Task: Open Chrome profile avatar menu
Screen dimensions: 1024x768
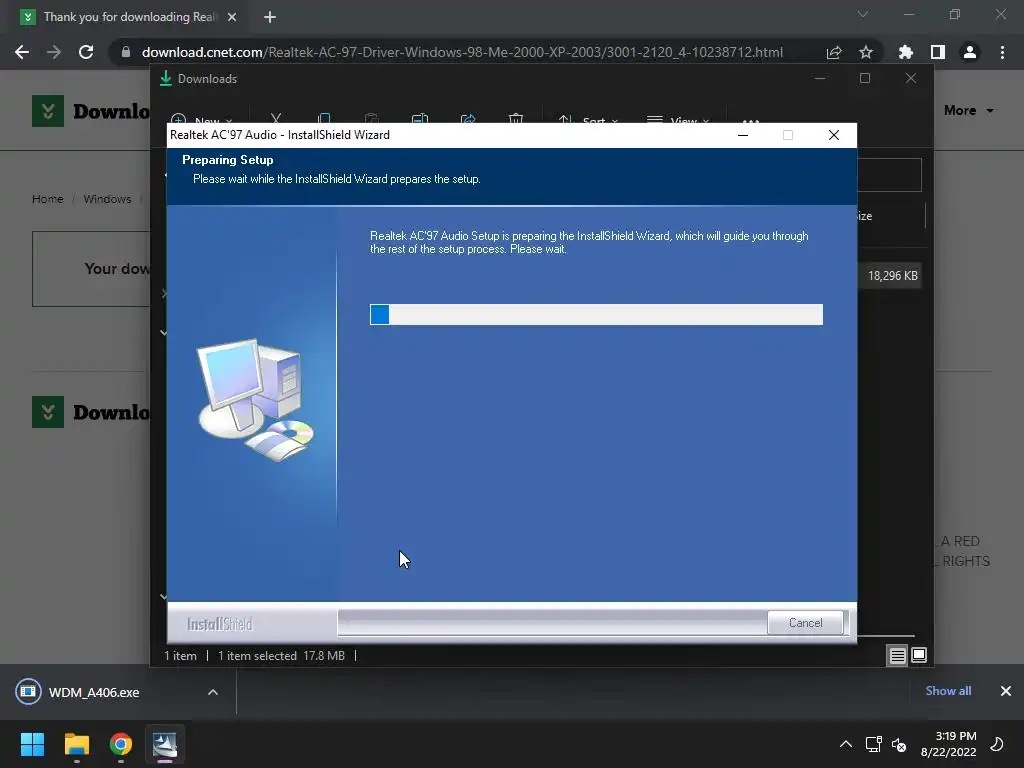Action: click(x=970, y=52)
